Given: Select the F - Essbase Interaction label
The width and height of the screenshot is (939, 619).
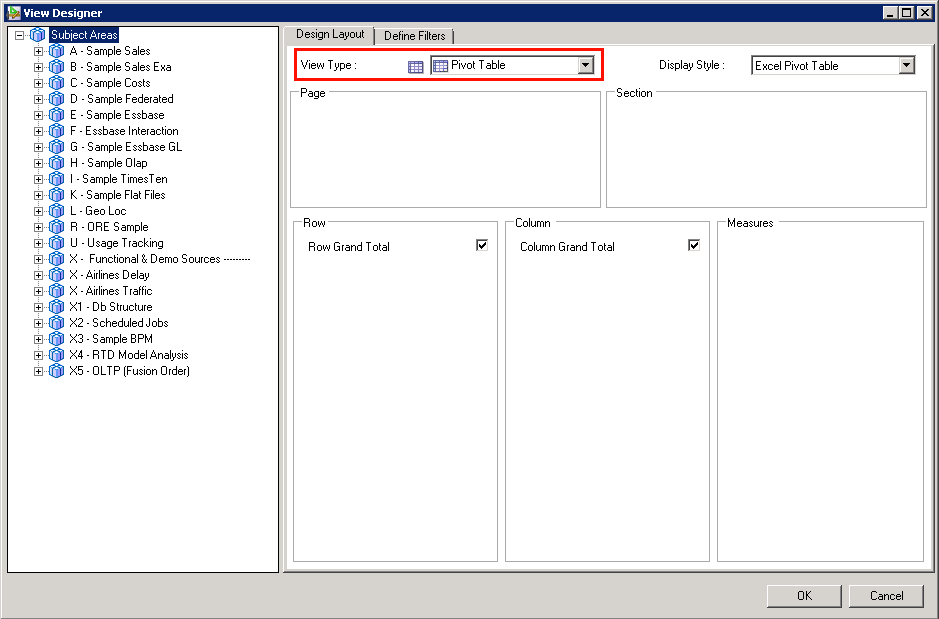Looking at the screenshot, I should (124, 131).
